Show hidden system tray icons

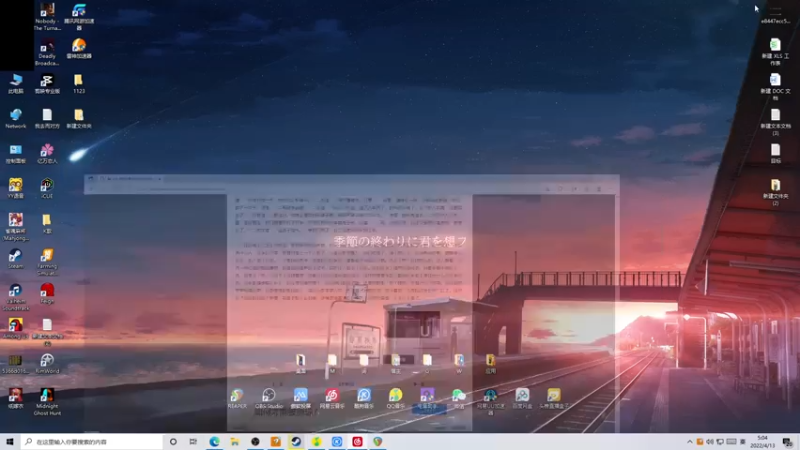tap(690, 442)
